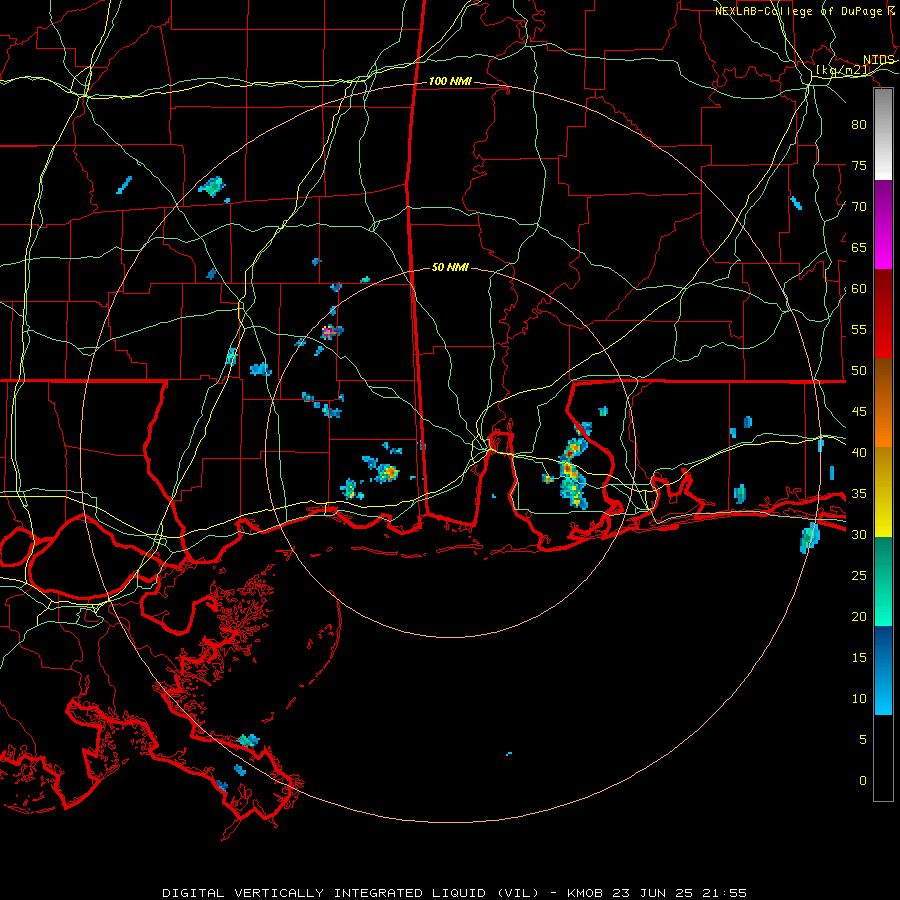Click the red segment of the VIL color scale
The width and height of the screenshot is (900, 900).
point(883,314)
